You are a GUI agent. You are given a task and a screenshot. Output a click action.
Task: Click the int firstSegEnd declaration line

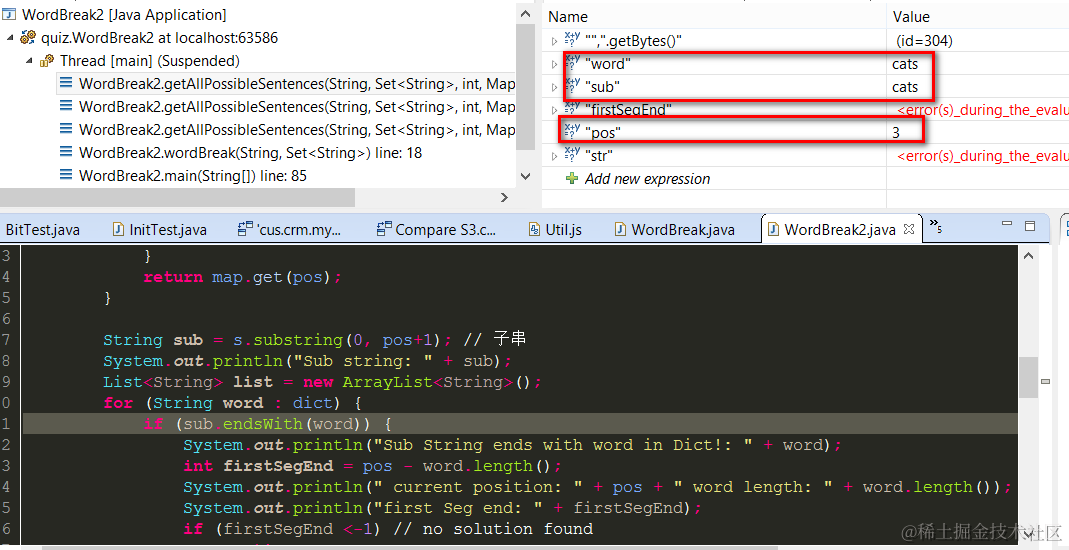click(372, 466)
